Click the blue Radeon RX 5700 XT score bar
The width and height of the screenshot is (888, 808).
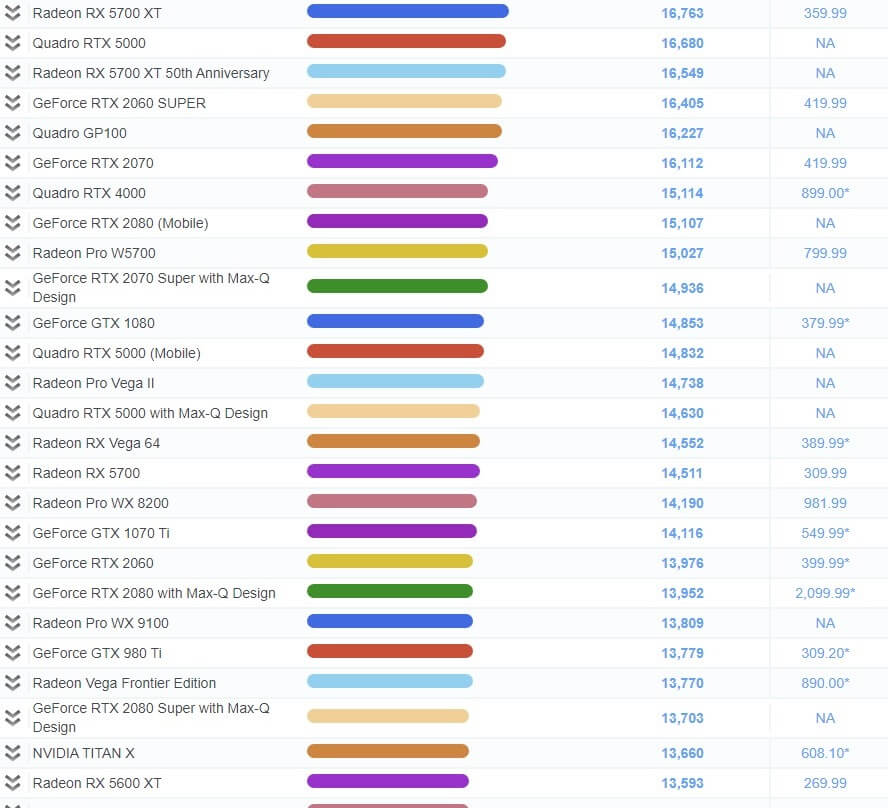(x=408, y=11)
